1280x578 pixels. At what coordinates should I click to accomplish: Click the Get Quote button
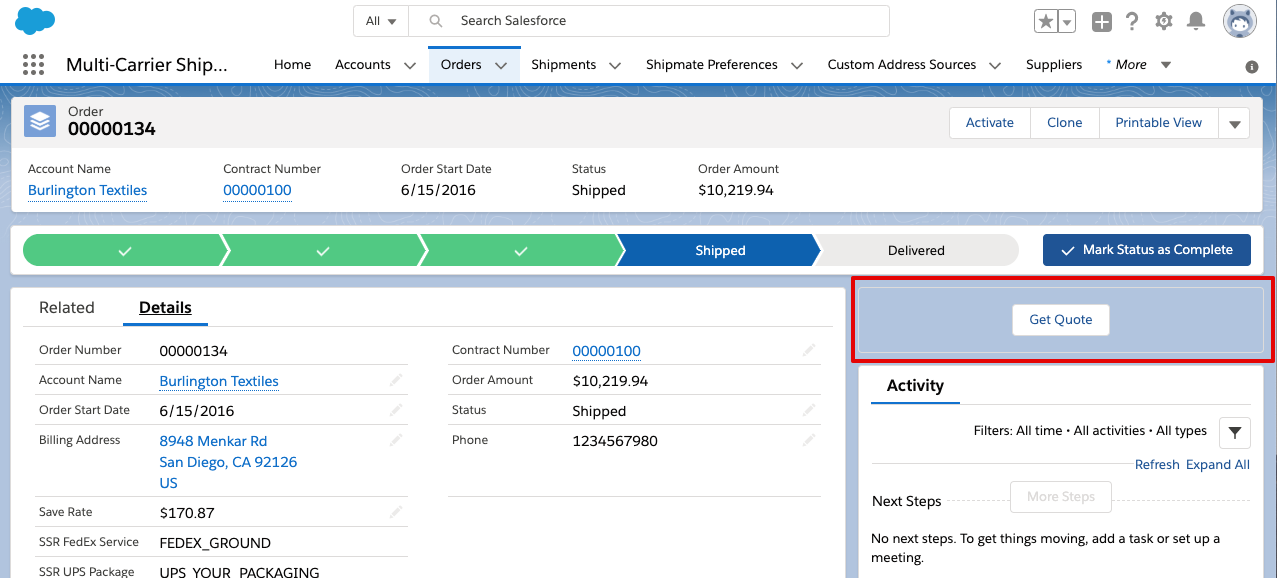tap(1061, 320)
